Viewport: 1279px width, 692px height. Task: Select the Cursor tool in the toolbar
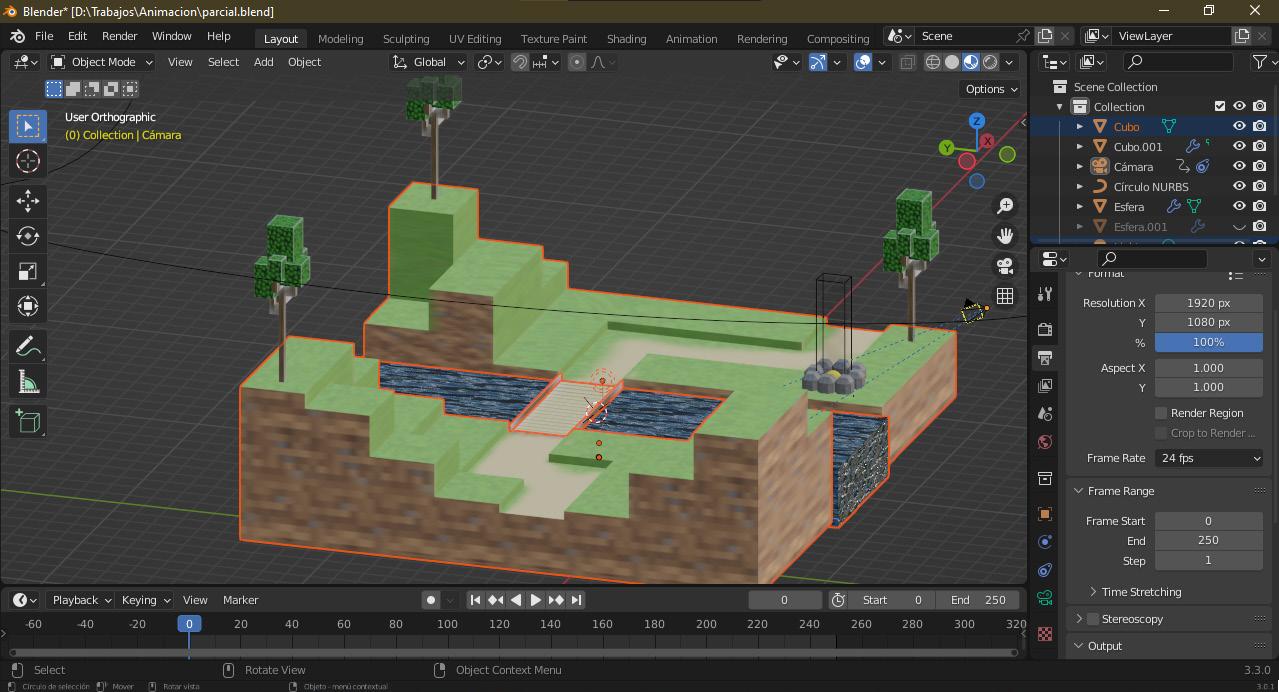click(28, 161)
